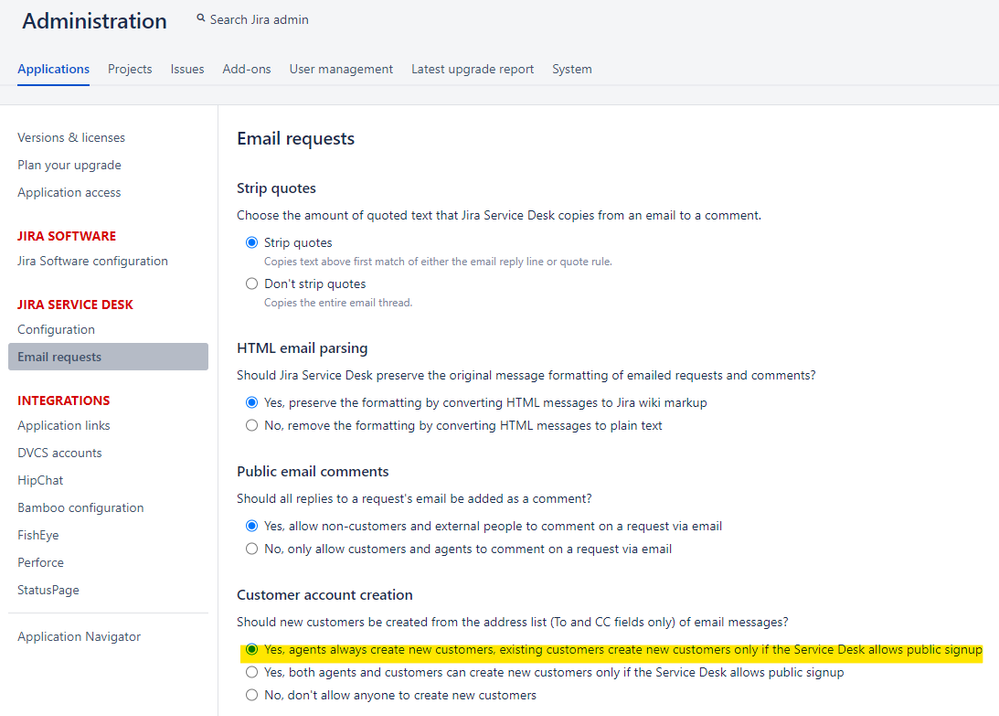
Task: Open Plan your upgrade link
Action: pos(69,165)
